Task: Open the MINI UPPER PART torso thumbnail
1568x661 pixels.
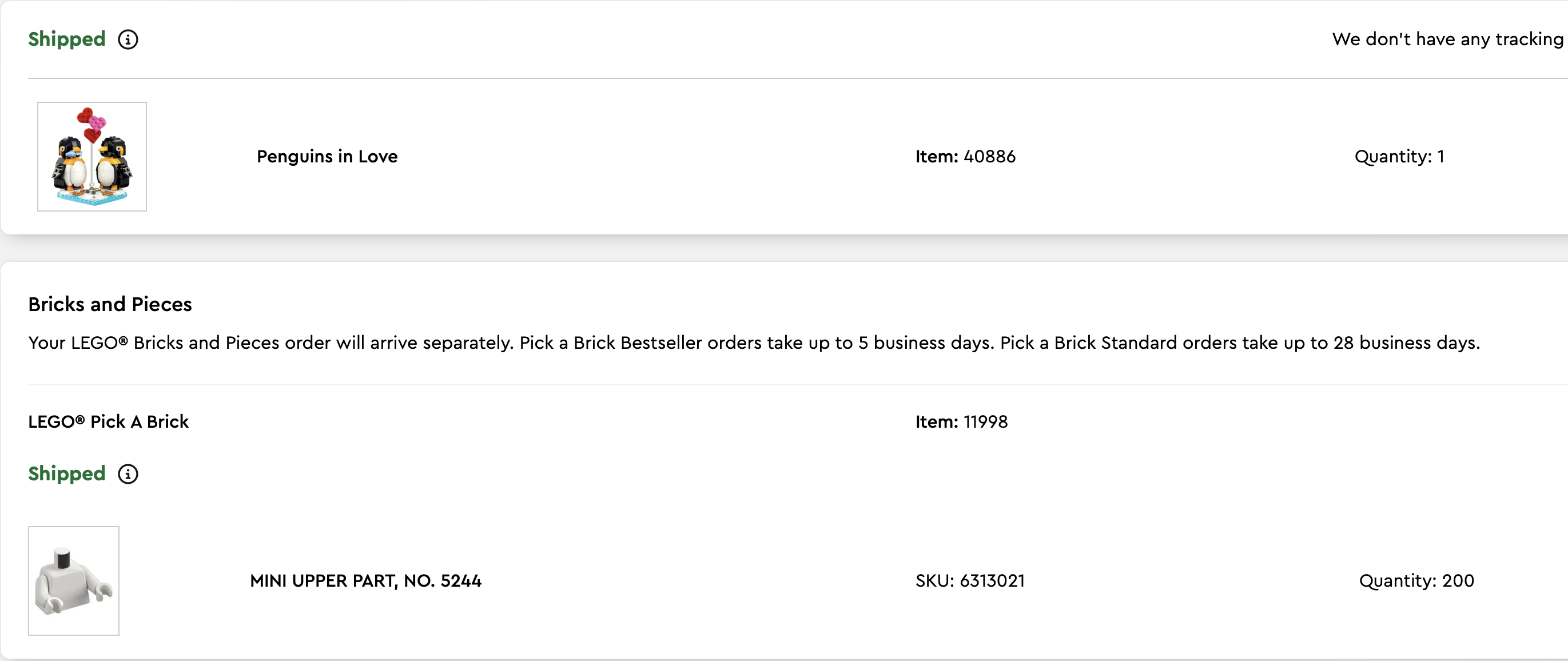Action: 74,580
